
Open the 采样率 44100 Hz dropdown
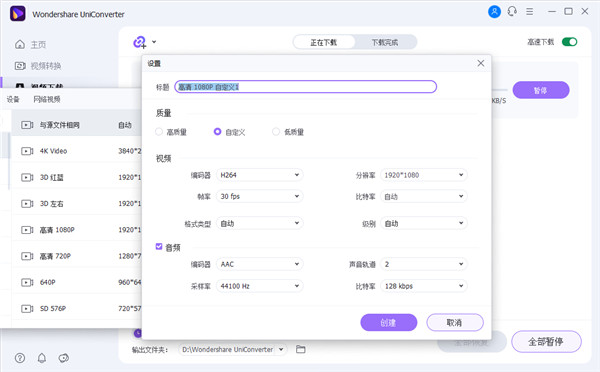point(259,286)
